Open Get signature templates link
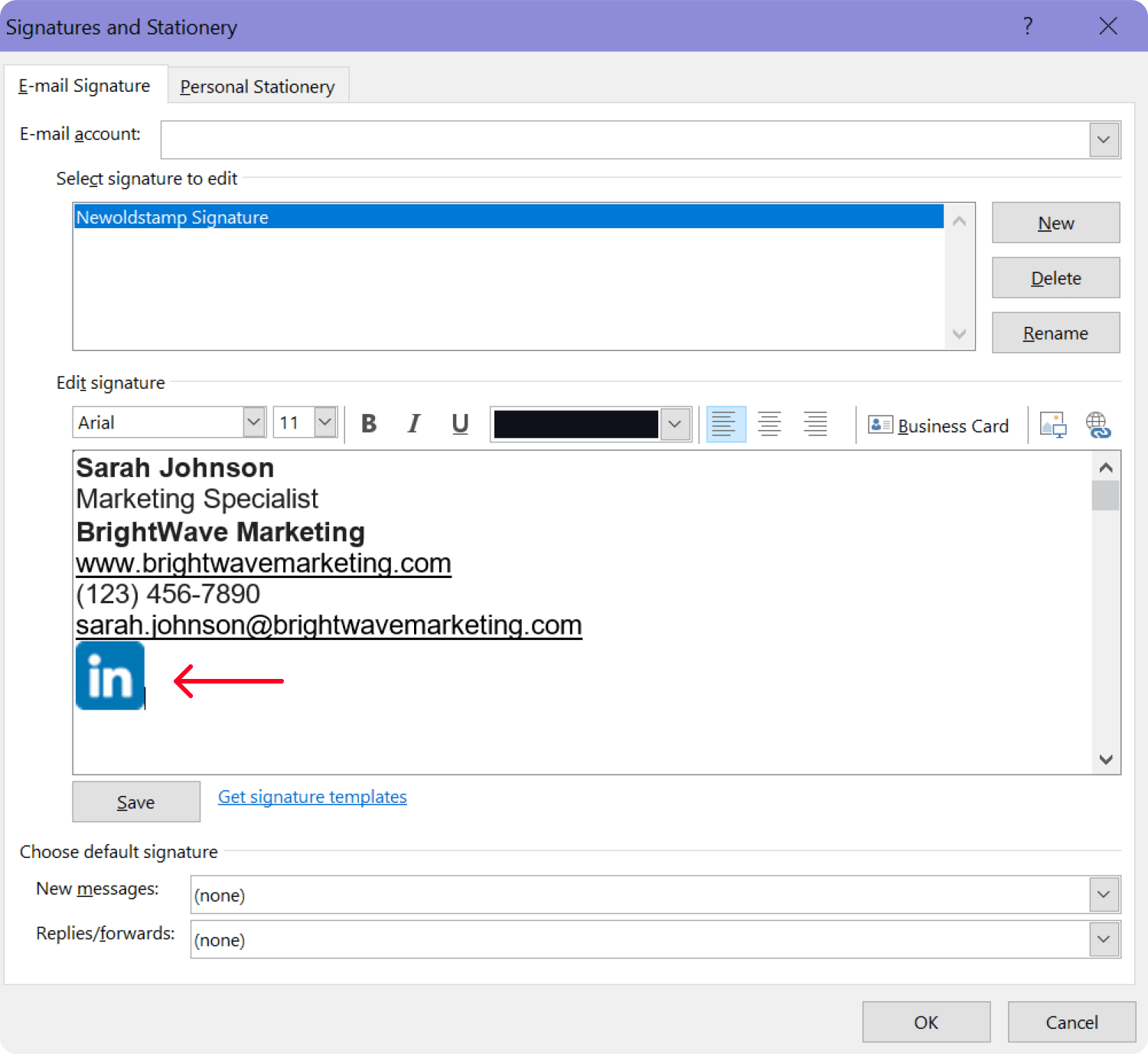Image resolution: width=1148 pixels, height=1054 pixels. coord(311,796)
